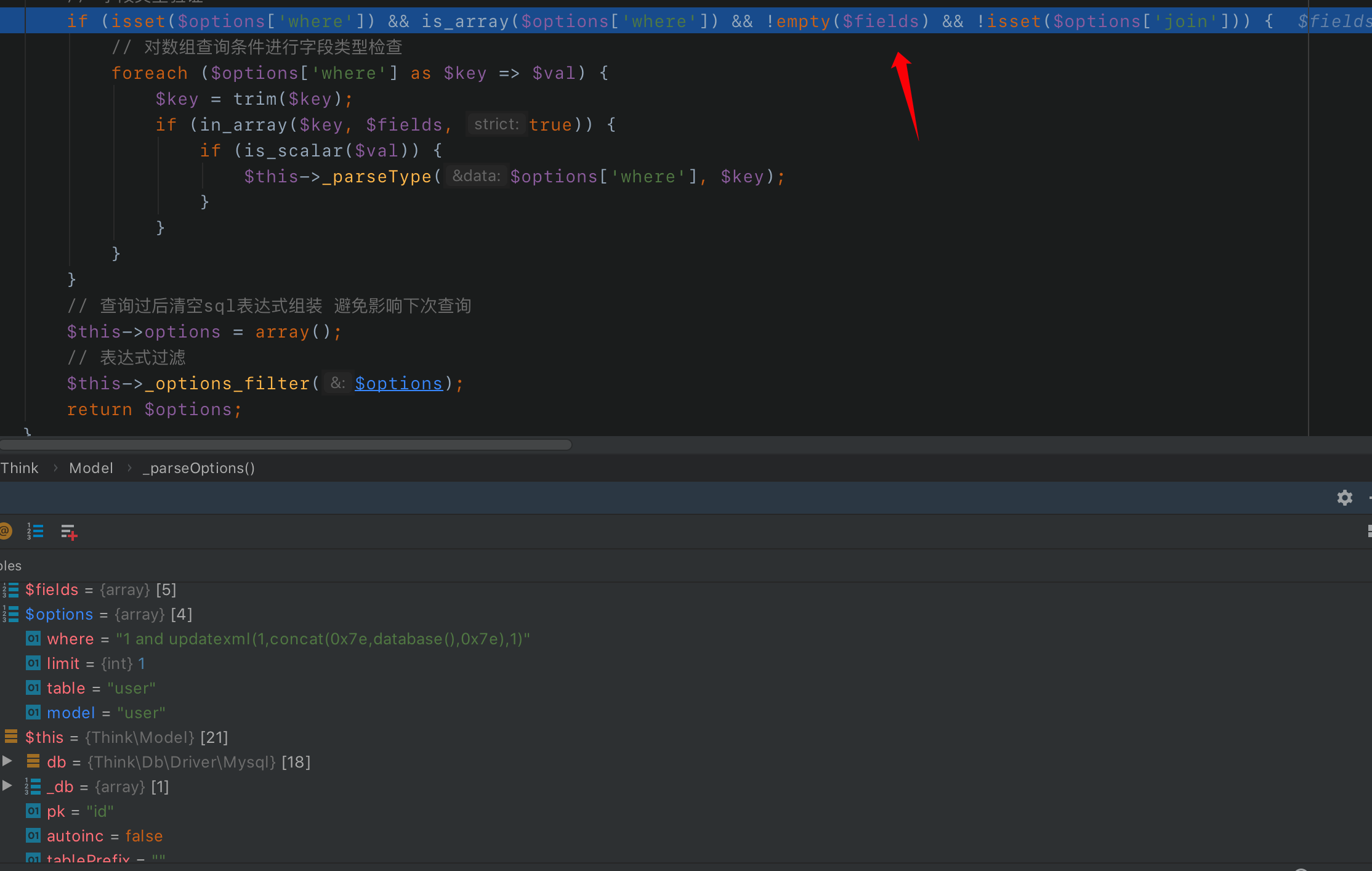Click the numbered-list sort values icon
1372x871 pixels.
click(35, 531)
